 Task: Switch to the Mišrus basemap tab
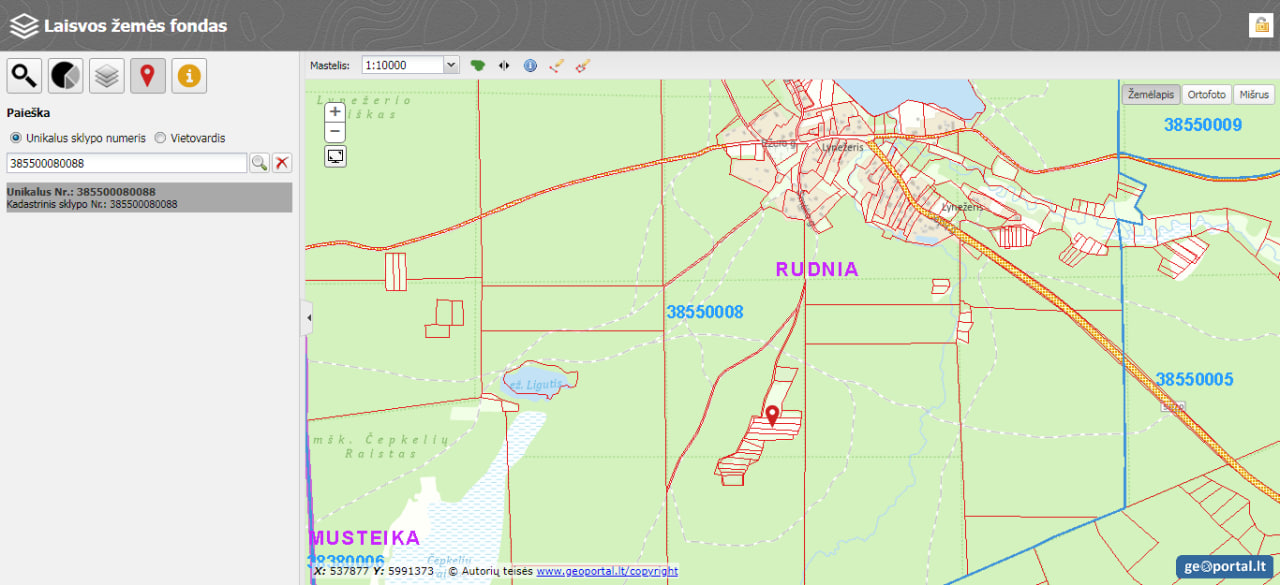pyautogui.click(x=1253, y=94)
